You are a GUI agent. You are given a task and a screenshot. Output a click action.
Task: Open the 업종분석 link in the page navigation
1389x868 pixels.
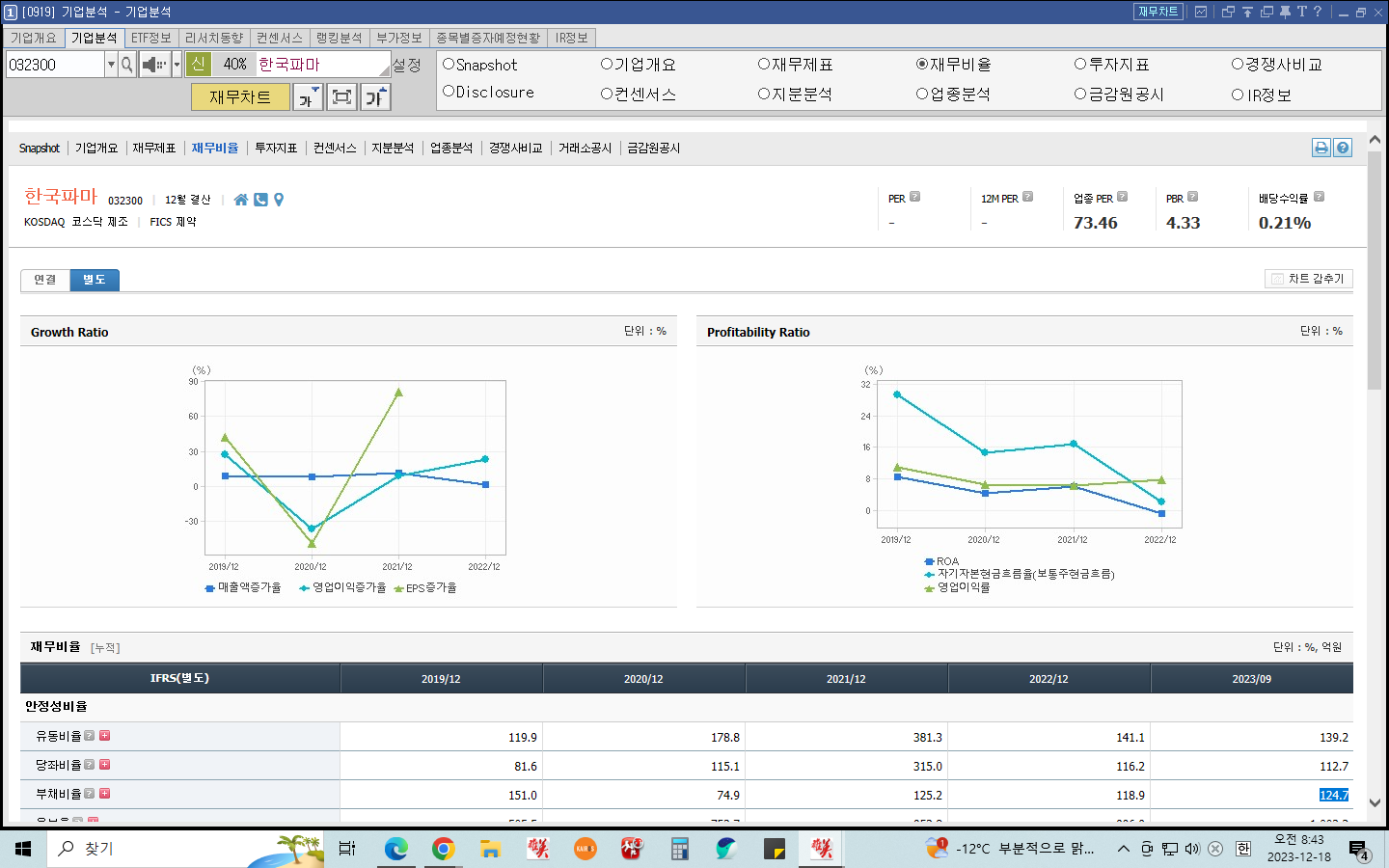click(451, 148)
